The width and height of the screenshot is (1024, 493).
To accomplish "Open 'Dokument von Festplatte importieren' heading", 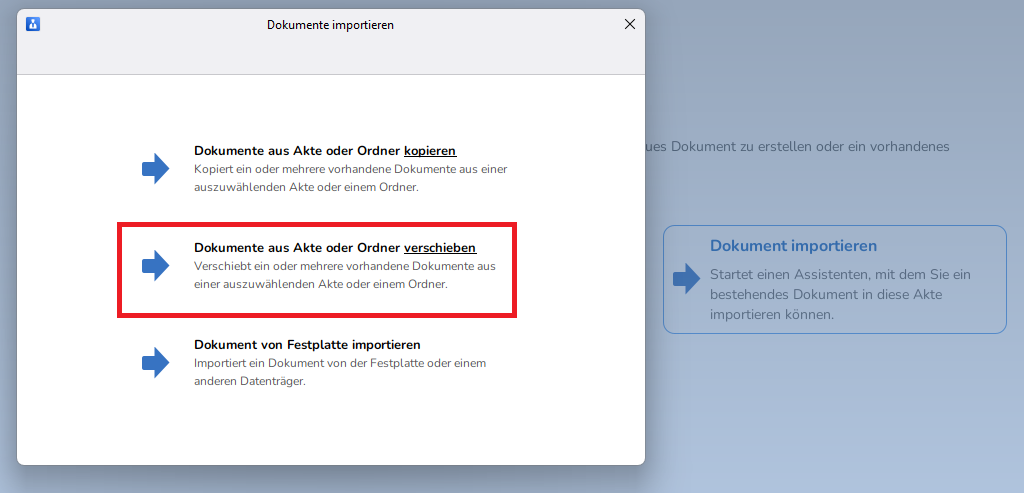I will click(x=307, y=344).
